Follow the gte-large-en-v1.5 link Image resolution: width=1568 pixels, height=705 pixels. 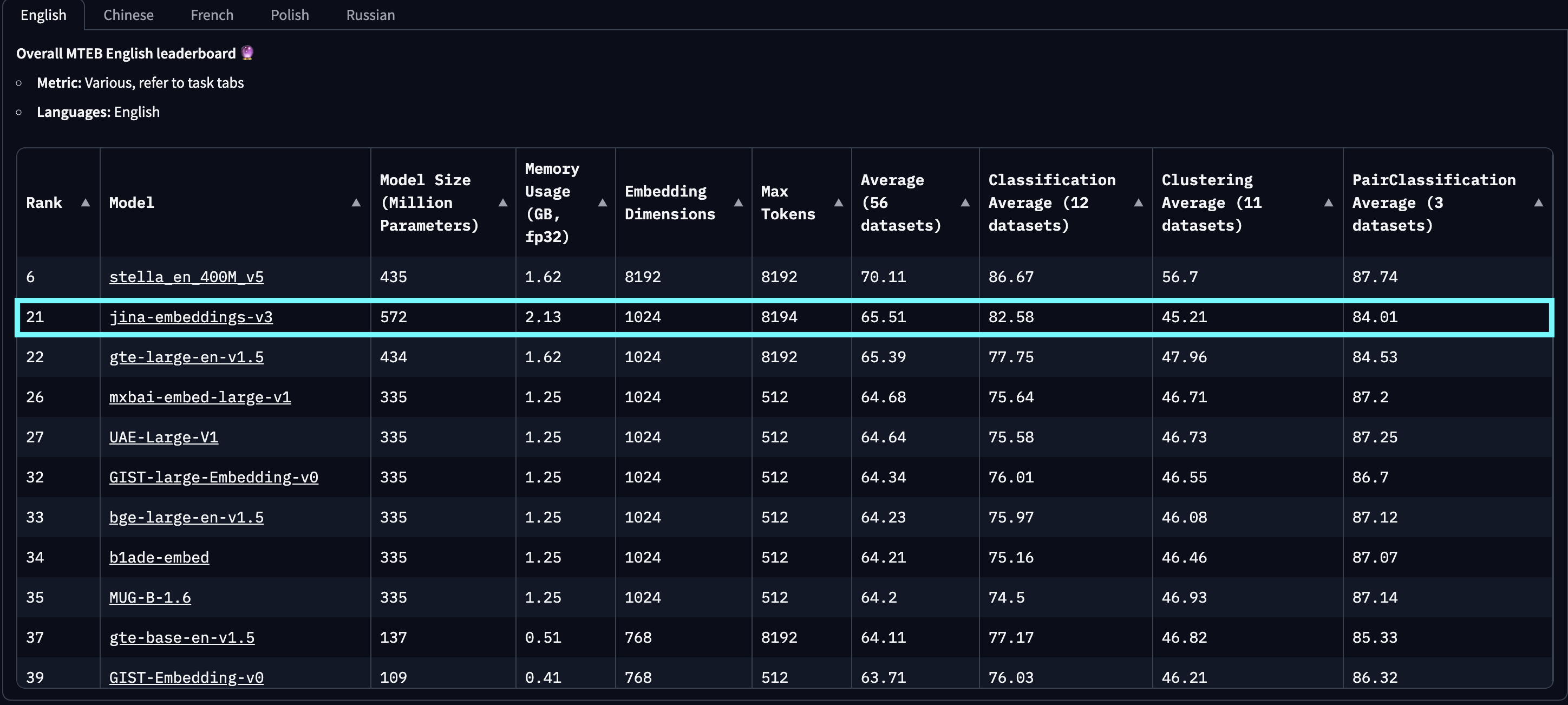pyautogui.click(x=186, y=357)
